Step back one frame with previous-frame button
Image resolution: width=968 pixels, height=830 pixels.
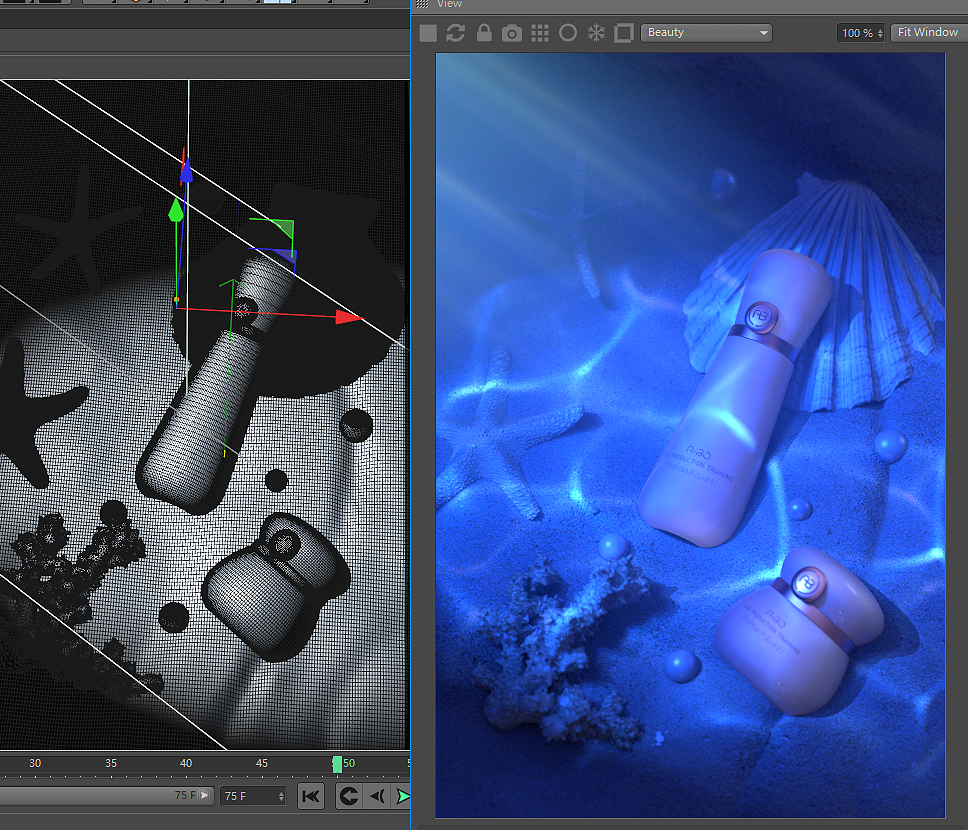[x=376, y=796]
